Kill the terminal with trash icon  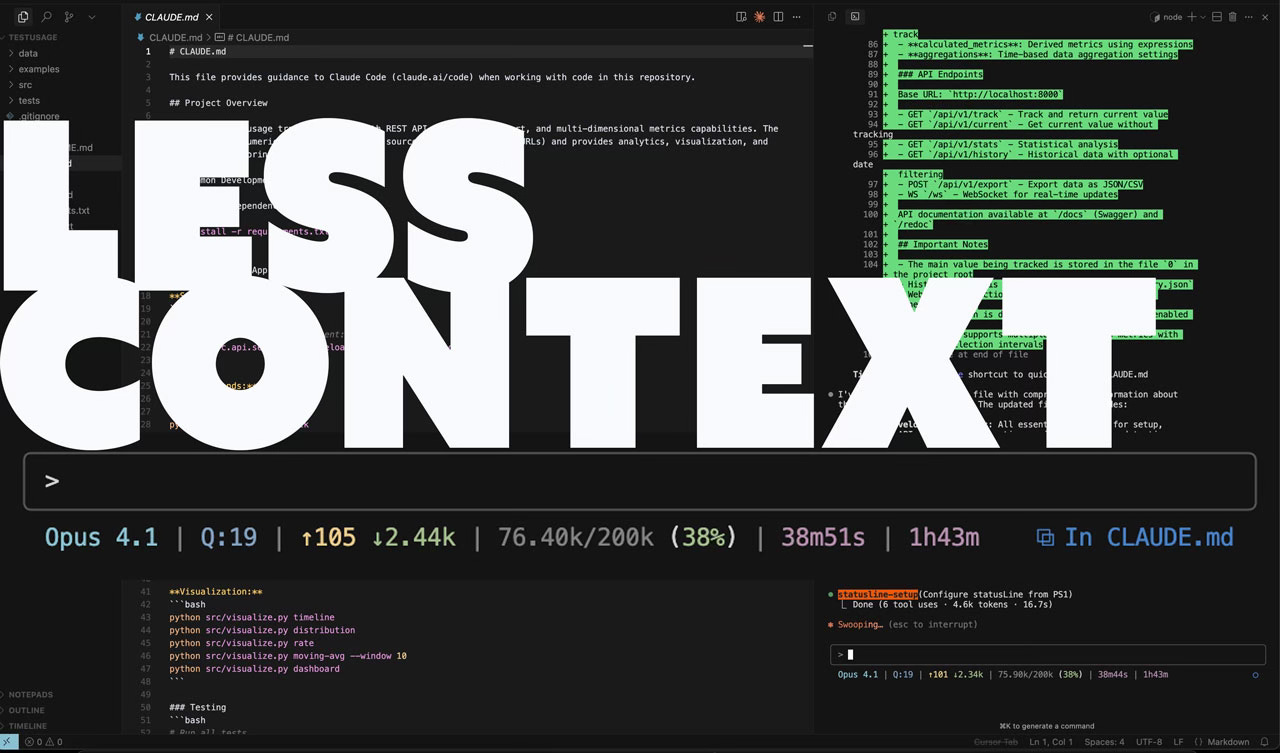tap(1232, 17)
